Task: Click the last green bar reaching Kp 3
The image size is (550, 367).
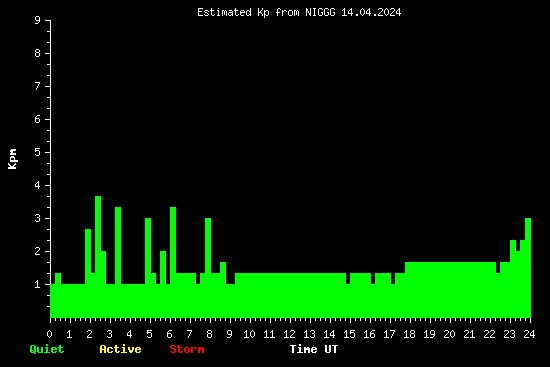Action: pyautogui.click(x=528, y=268)
